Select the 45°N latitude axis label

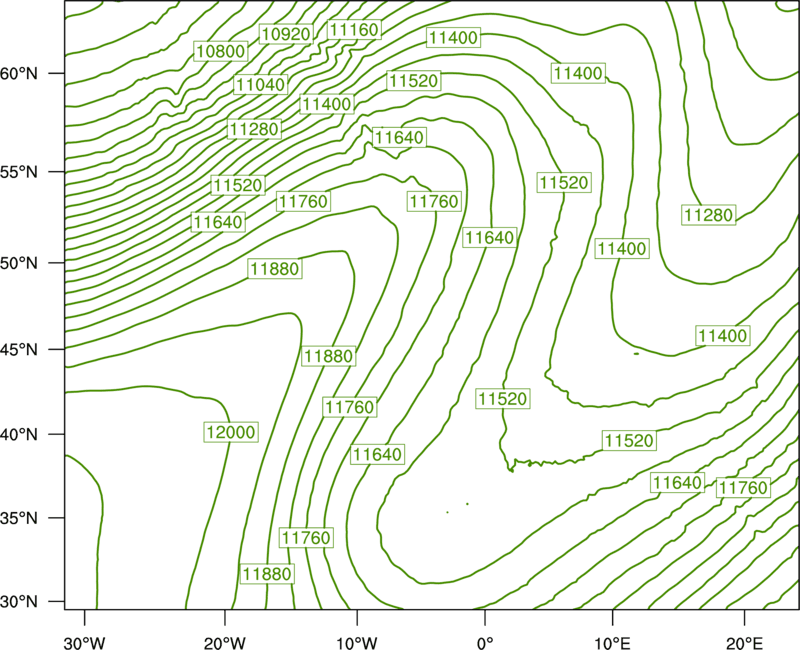click(x=19, y=349)
